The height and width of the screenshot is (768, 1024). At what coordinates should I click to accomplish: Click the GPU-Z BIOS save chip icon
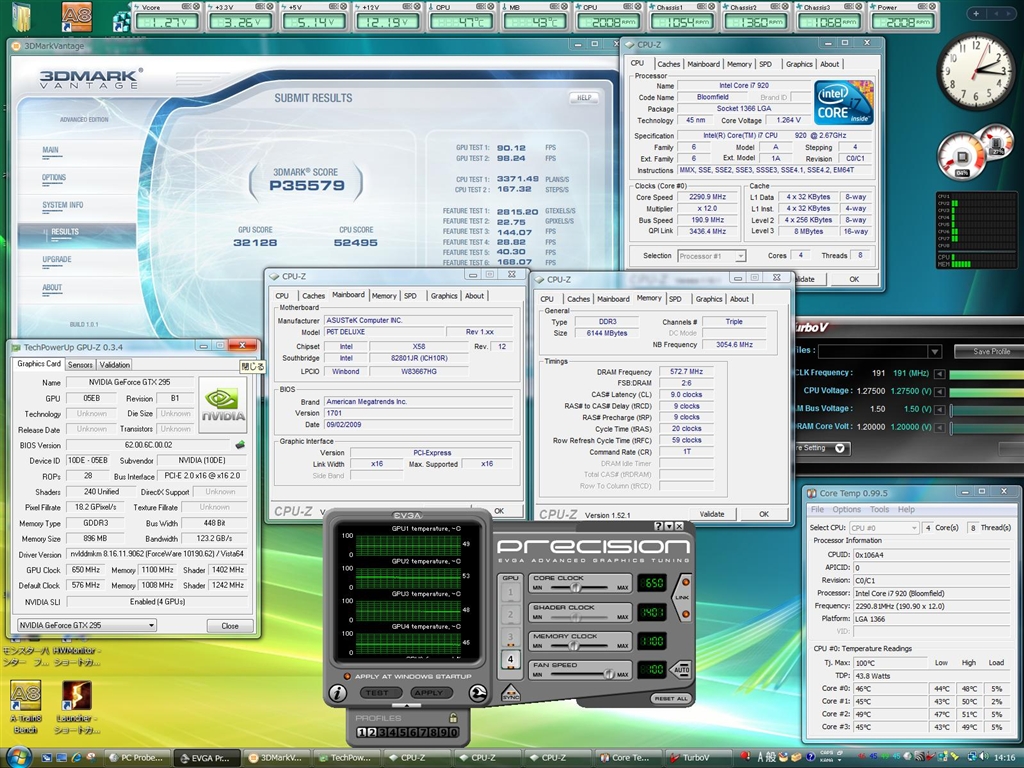tap(240, 444)
